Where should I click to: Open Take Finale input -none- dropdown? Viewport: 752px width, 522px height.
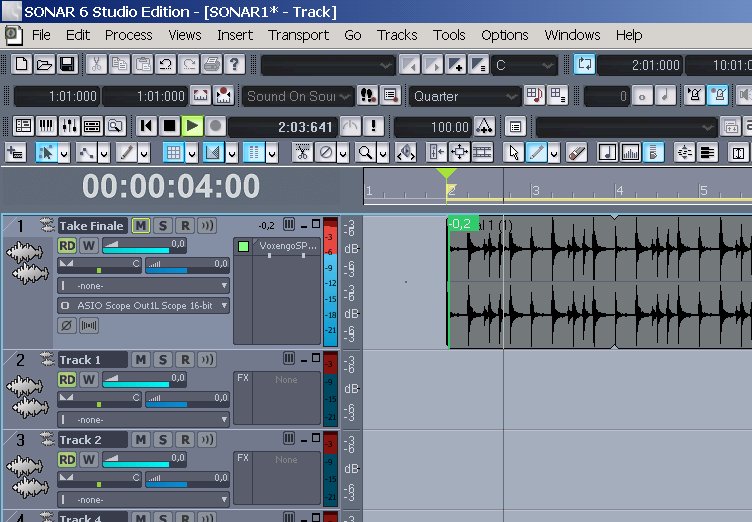(x=143, y=286)
